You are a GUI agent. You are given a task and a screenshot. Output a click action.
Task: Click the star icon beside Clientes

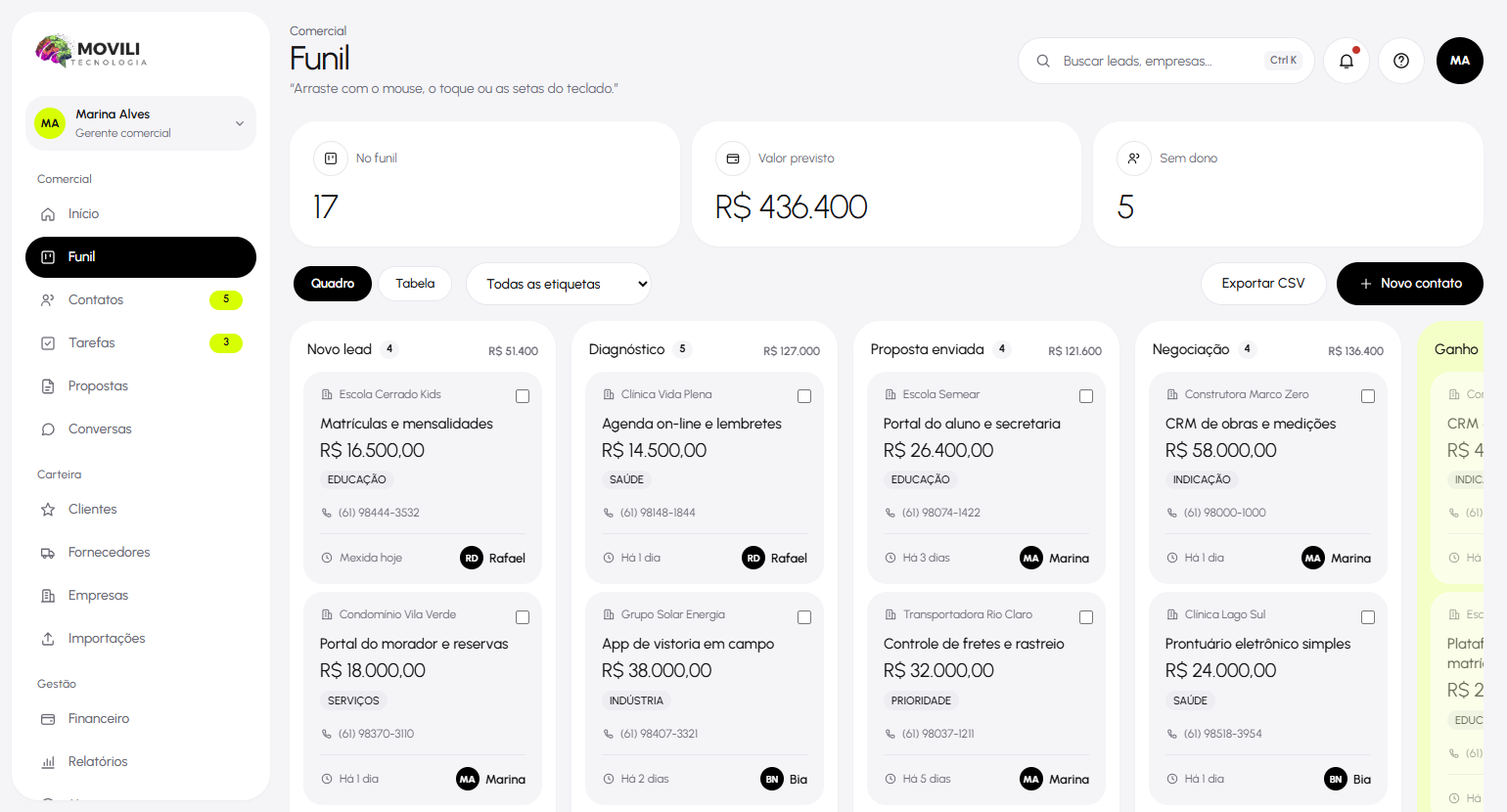coord(48,510)
